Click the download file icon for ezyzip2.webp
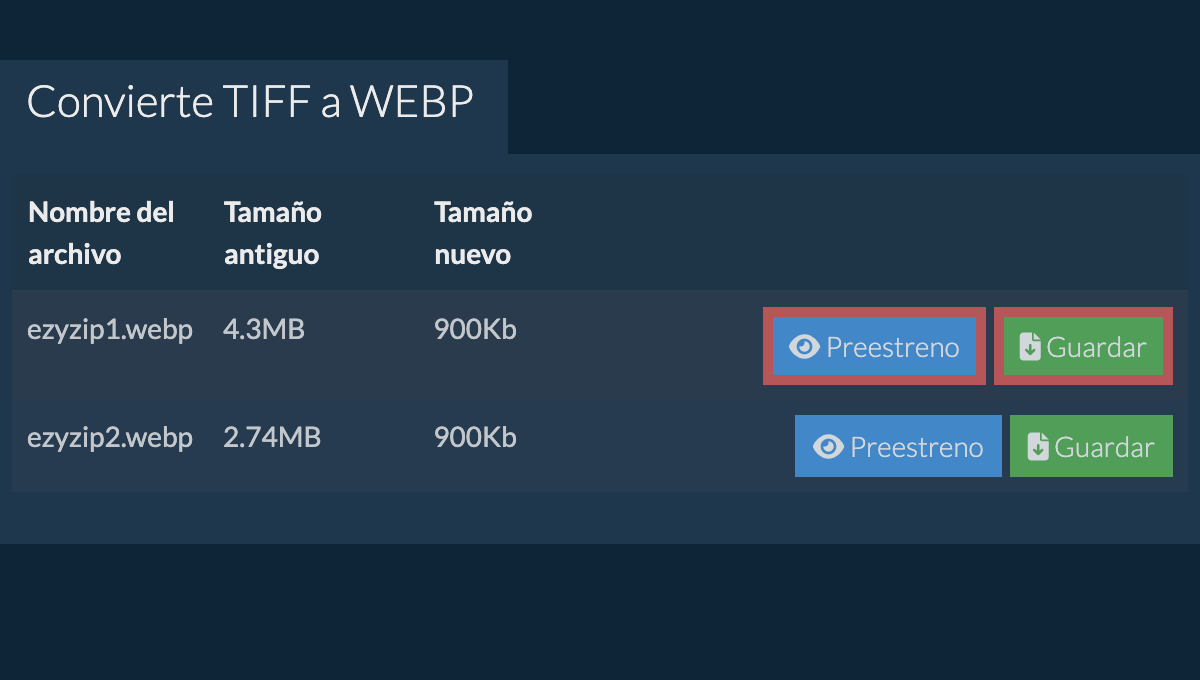 [x=1038, y=447]
